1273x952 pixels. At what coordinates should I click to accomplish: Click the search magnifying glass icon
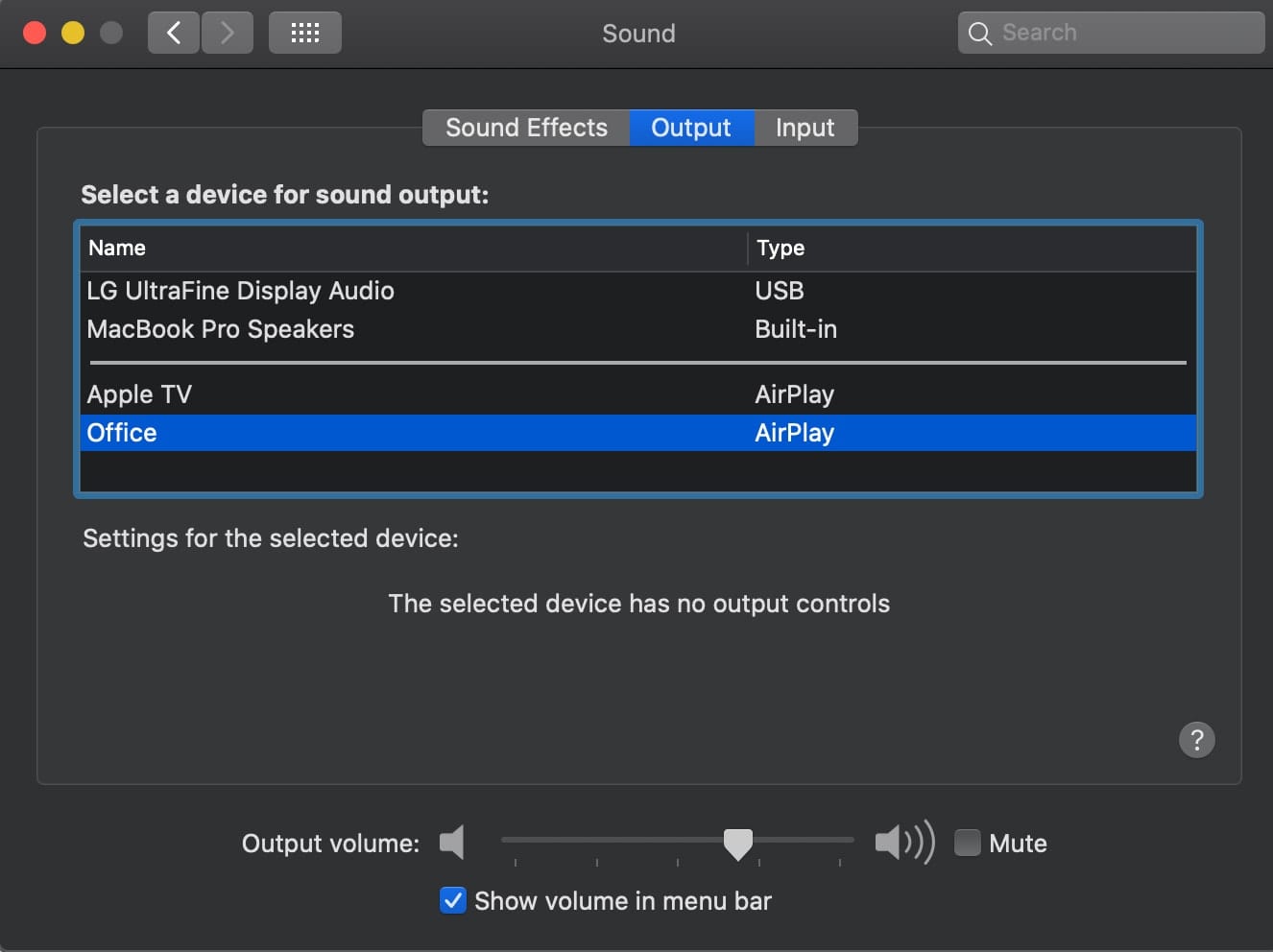click(979, 34)
